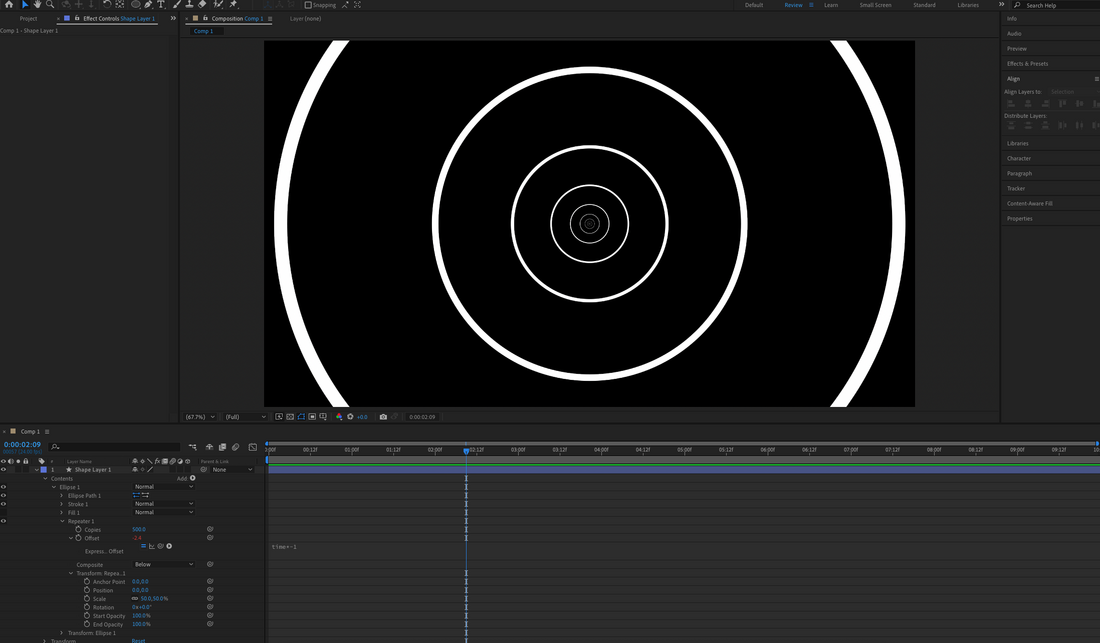Viewport: 1100px width, 643px height.
Task: Click the Add shape contents arrow button
Action: click(x=193, y=478)
